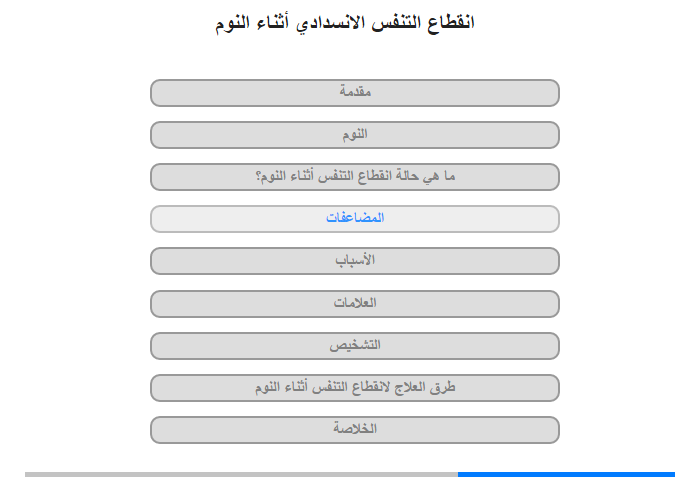The height and width of the screenshot is (480, 700).
Task: Select the النوم menu button
Action: (x=355, y=135)
